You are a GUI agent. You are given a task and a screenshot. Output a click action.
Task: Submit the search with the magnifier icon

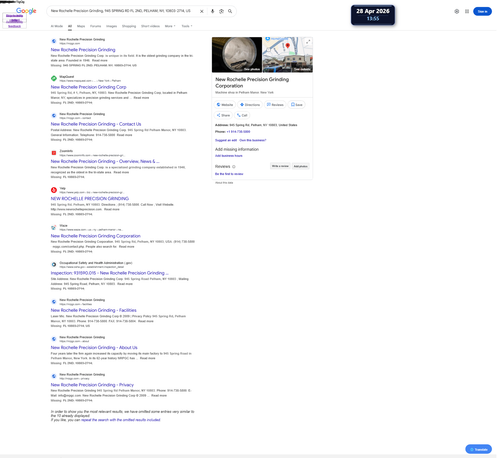(x=230, y=11)
